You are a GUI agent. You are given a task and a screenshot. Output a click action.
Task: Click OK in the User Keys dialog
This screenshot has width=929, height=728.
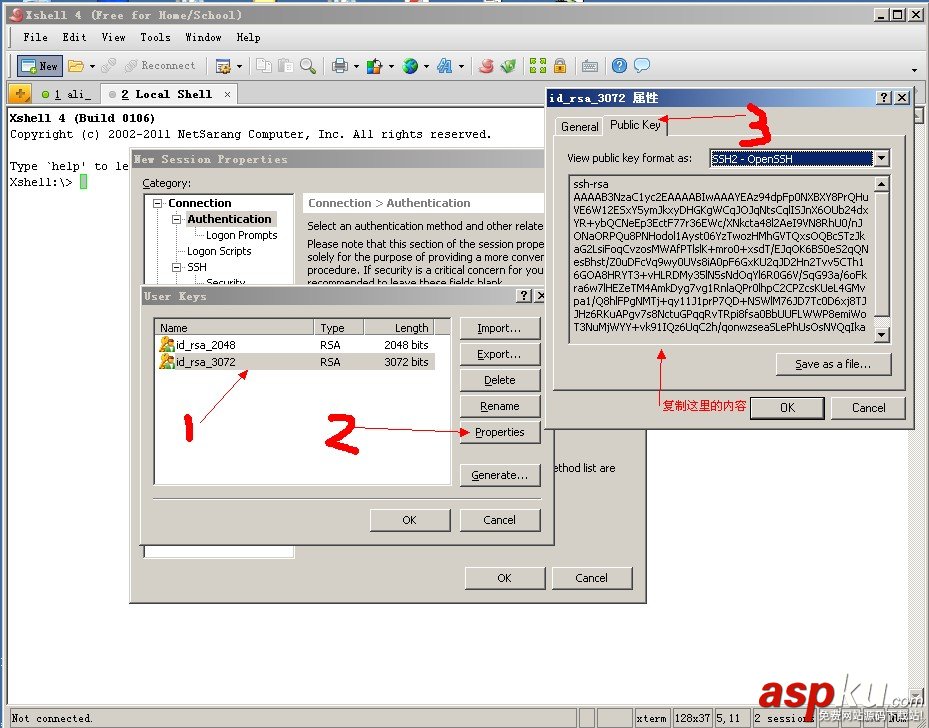tap(409, 520)
